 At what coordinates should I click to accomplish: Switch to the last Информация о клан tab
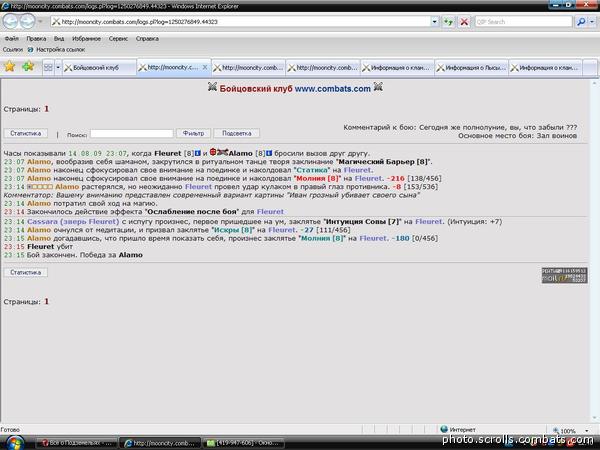(x=546, y=68)
